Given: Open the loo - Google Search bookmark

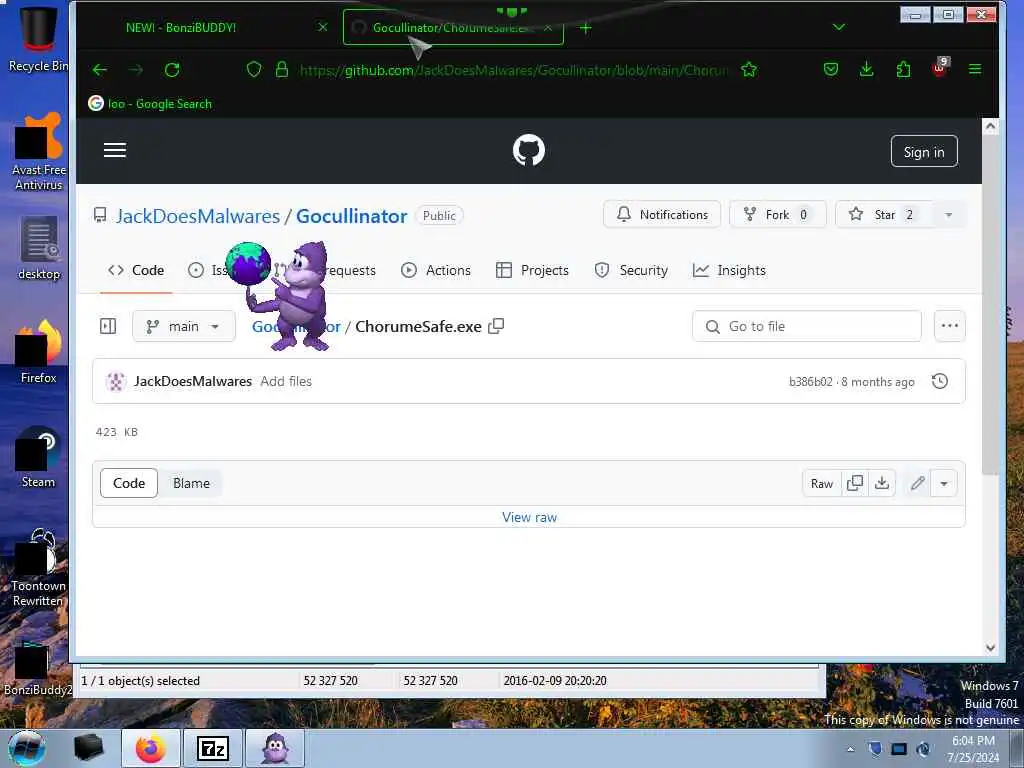Looking at the screenshot, I should 150,104.
